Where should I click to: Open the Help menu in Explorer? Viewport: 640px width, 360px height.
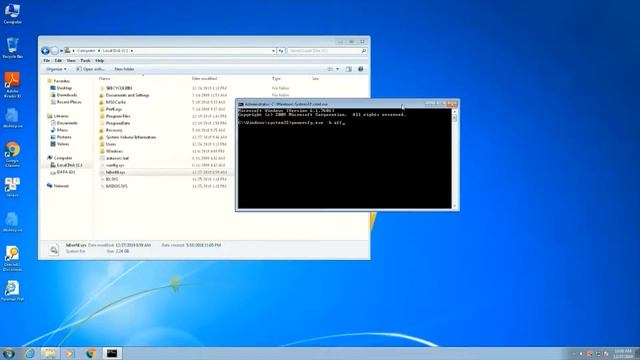[100, 60]
